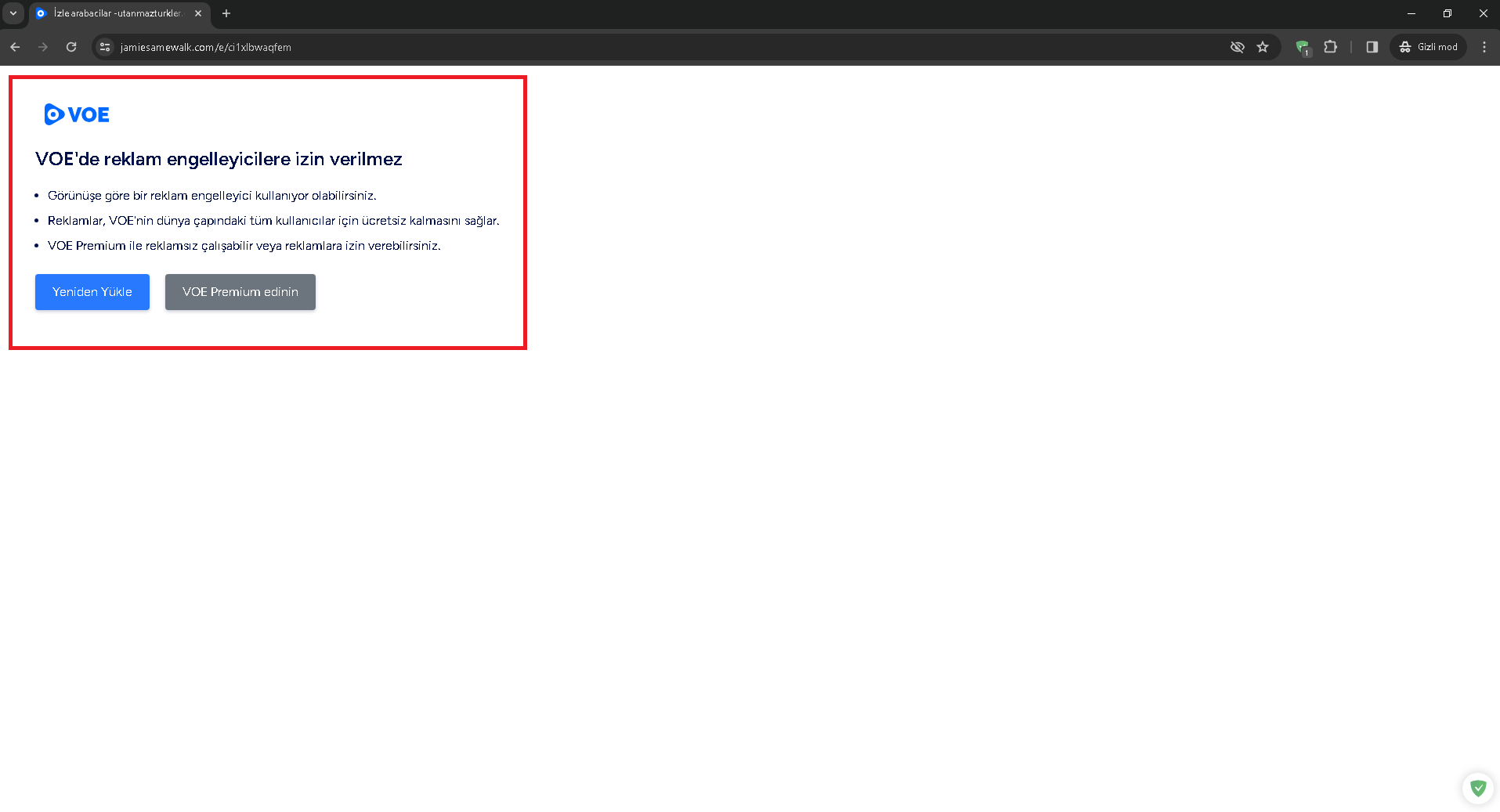The width and height of the screenshot is (1500, 812).
Task: Click the green shield icon at bottom right
Action: pos(1478,789)
